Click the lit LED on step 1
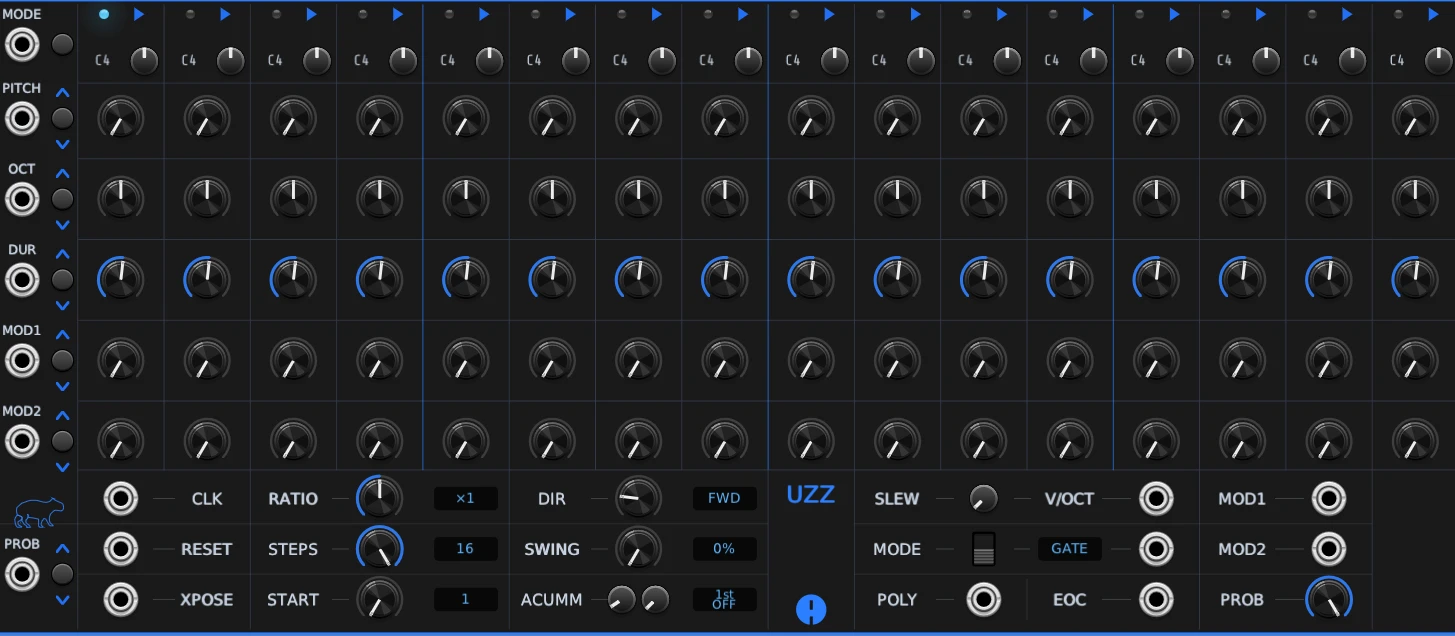The height and width of the screenshot is (636, 1455). [104, 14]
